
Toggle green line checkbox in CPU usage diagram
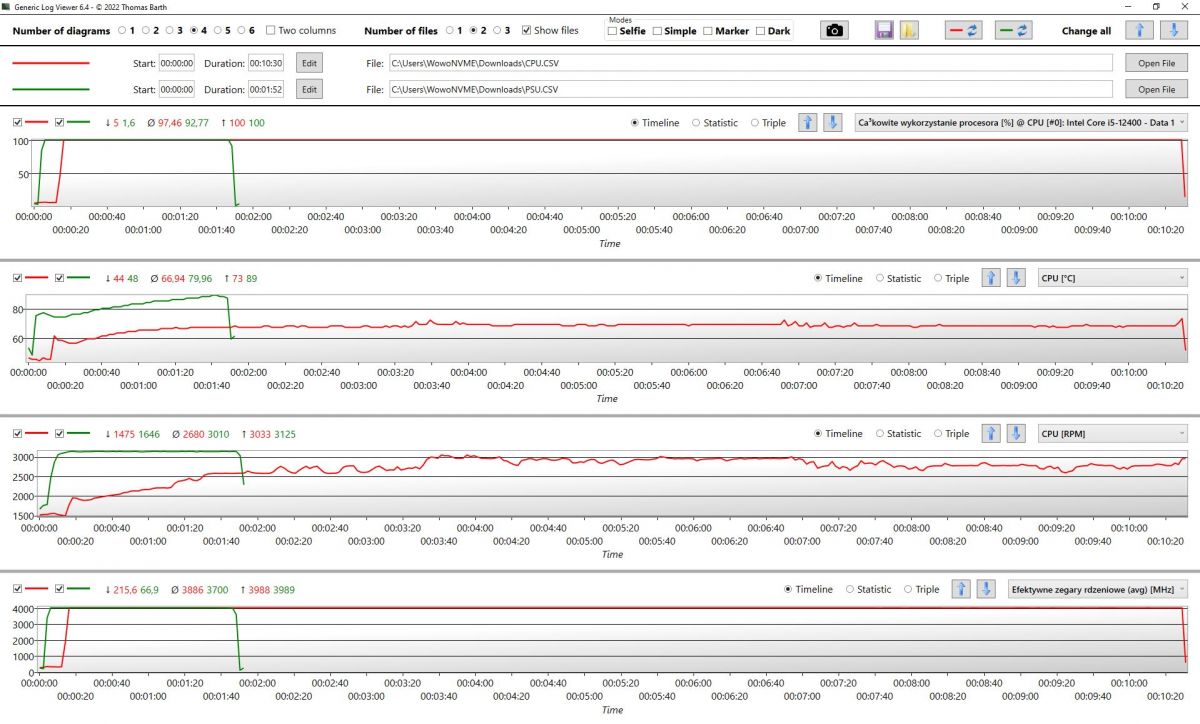coord(59,123)
